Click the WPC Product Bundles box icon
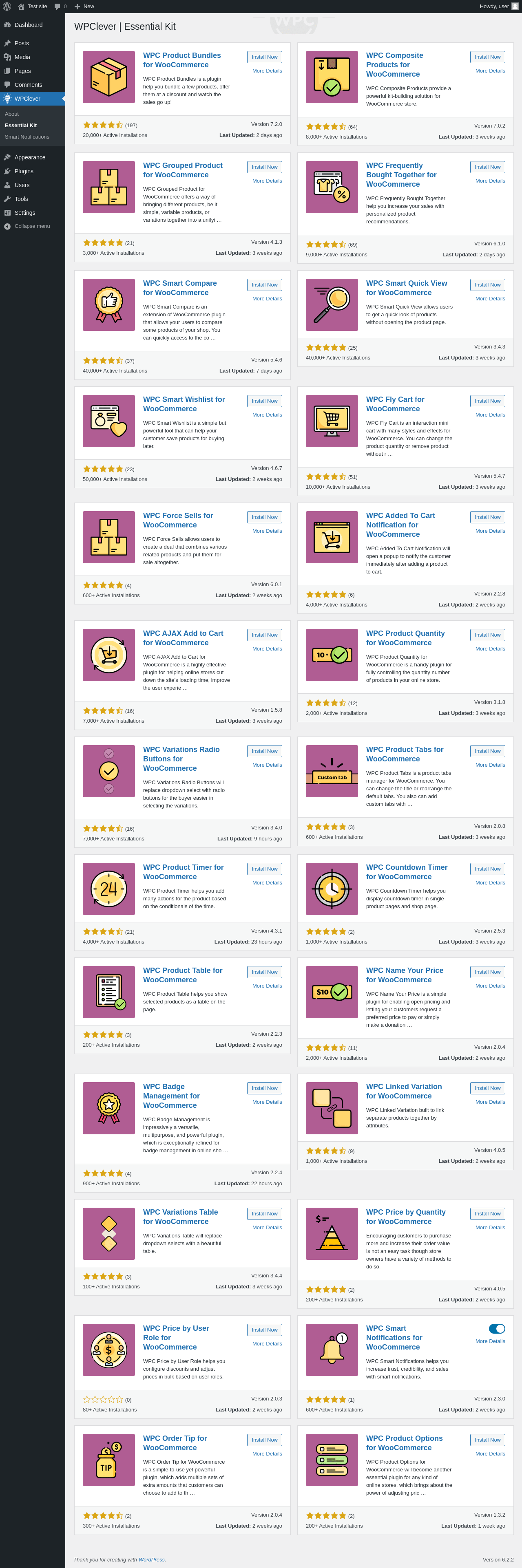 coord(108,77)
